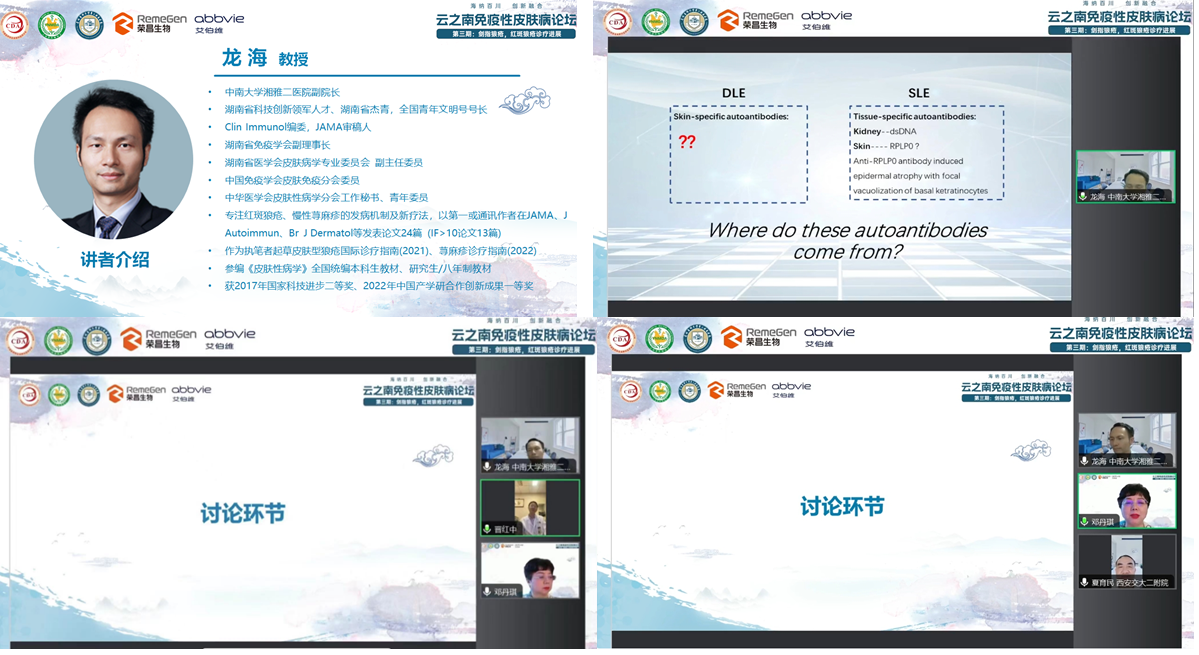Click the red question marks in the DLE box
This screenshot has width=1199, height=655.
pyautogui.click(x=686, y=142)
